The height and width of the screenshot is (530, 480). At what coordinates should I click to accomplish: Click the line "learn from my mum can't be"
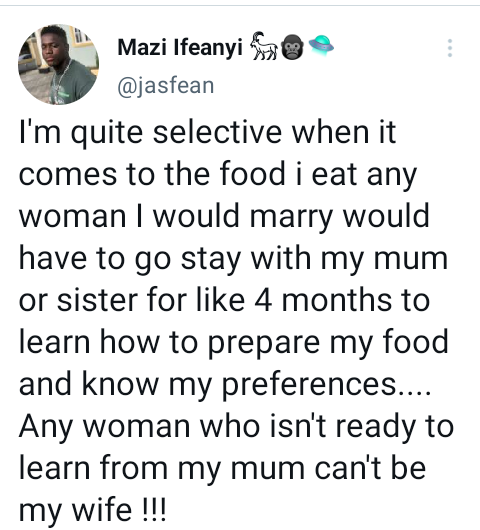pyautogui.click(x=222, y=469)
